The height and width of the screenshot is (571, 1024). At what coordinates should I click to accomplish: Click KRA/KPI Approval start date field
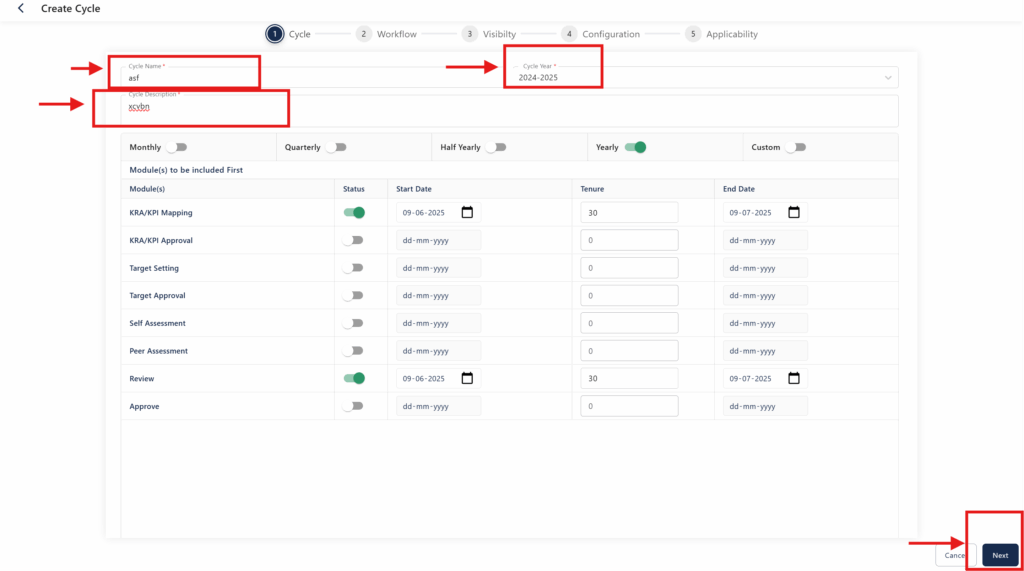click(438, 240)
